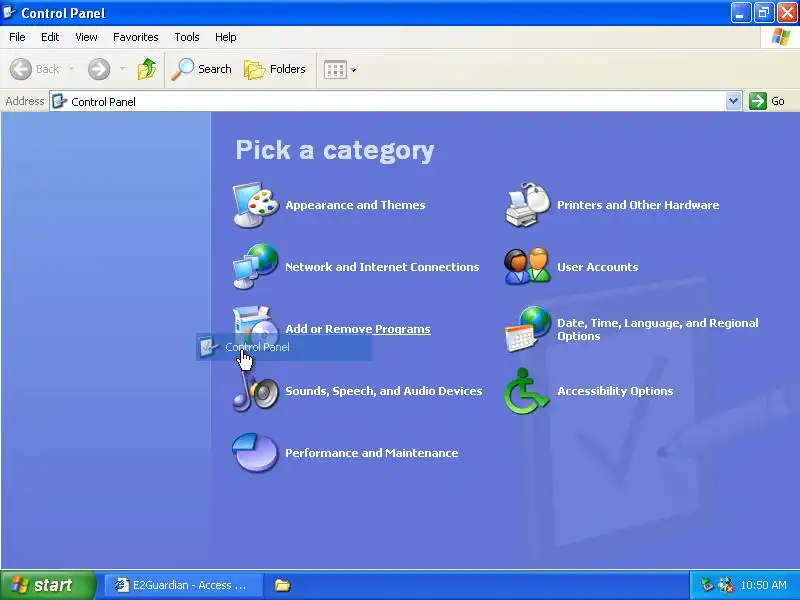Open Date, Time, Language, and Regional Options link
The image size is (800, 600).
[658, 329]
